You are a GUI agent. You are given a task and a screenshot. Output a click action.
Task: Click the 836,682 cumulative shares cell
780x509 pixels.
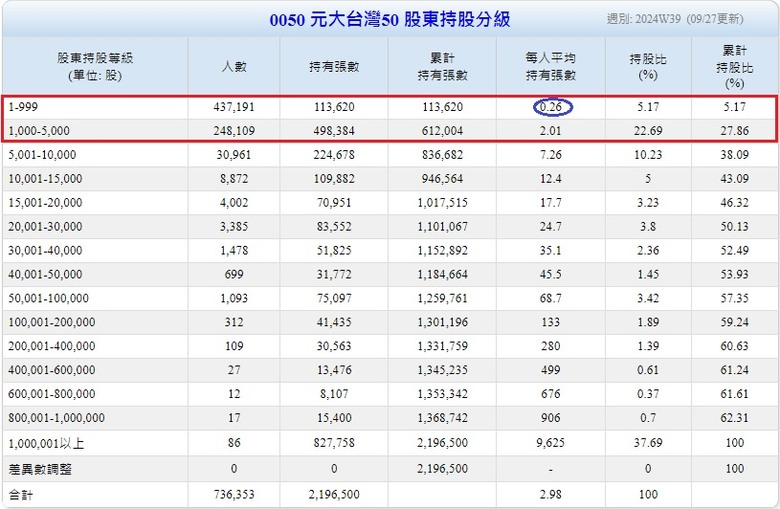click(442, 155)
